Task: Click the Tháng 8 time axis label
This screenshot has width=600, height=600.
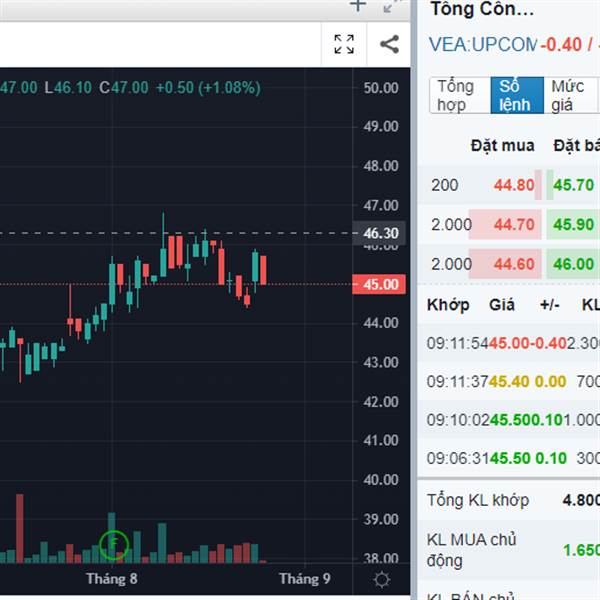Action: tap(111, 579)
